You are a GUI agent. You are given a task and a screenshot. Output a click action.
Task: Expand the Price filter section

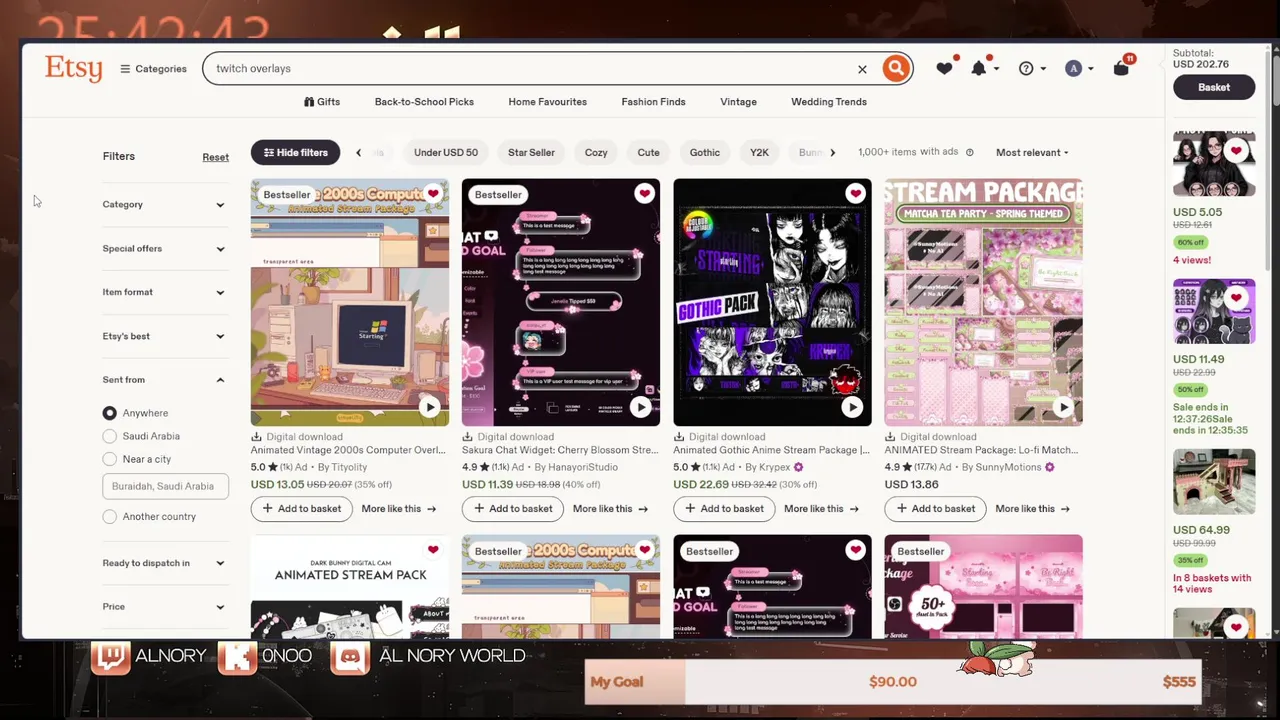(x=165, y=607)
